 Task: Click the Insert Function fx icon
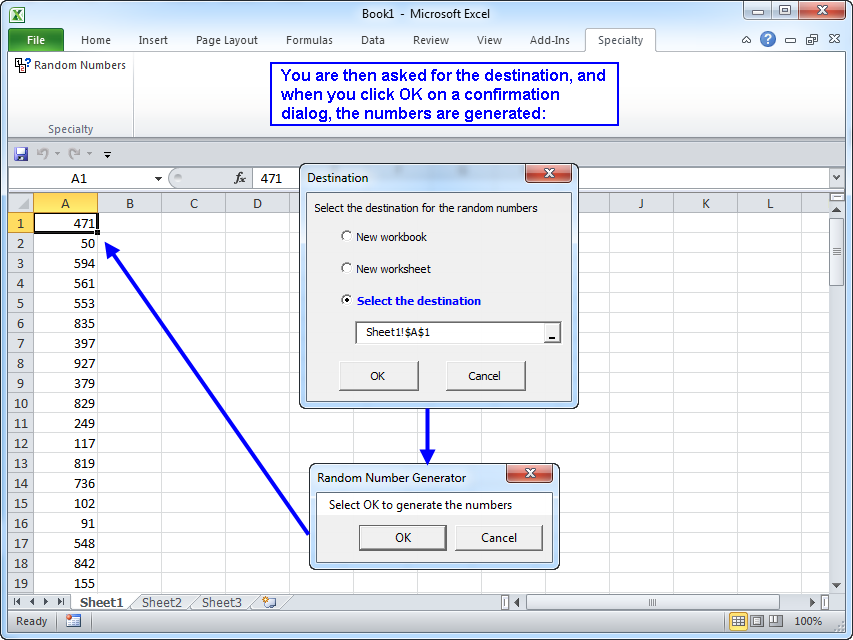pyautogui.click(x=240, y=178)
